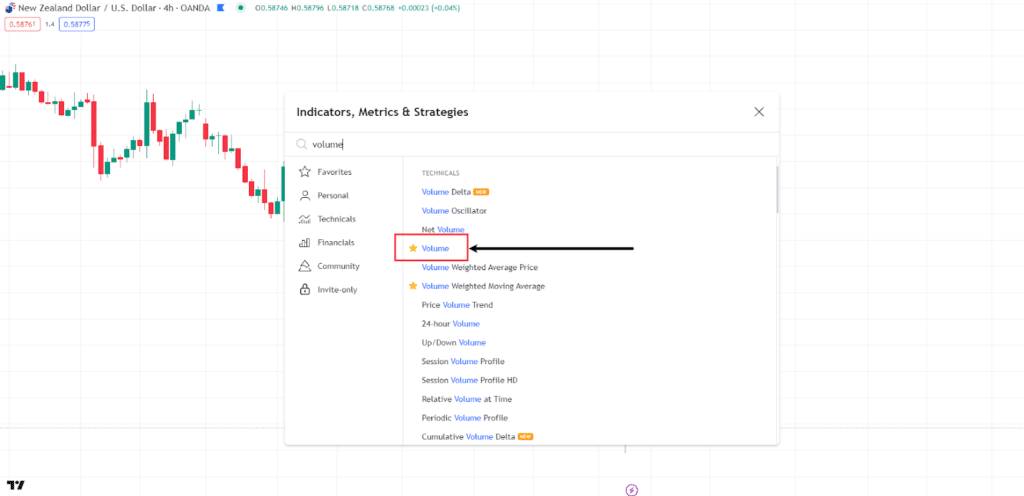The image size is (1024, 496).
Task: Click the red sell price 0.58761 button
Action: [22, 23]
